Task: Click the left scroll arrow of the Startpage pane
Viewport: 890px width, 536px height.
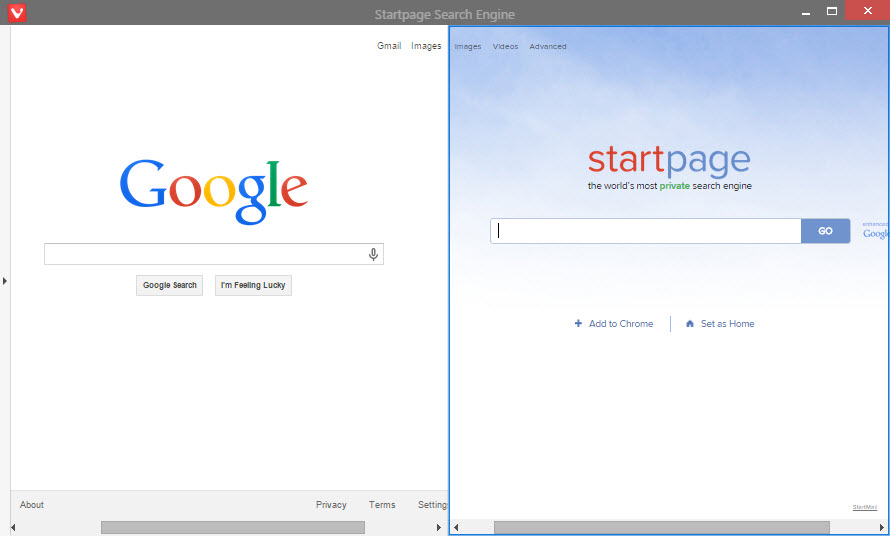Action: [456, 527]
